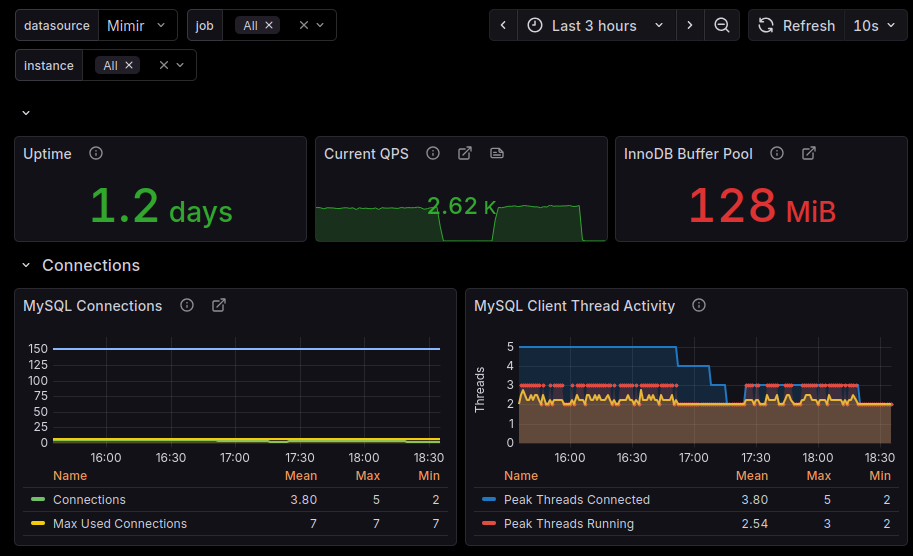
Task: Open the MySQL Connections panel title
Action: click(93, 306)
